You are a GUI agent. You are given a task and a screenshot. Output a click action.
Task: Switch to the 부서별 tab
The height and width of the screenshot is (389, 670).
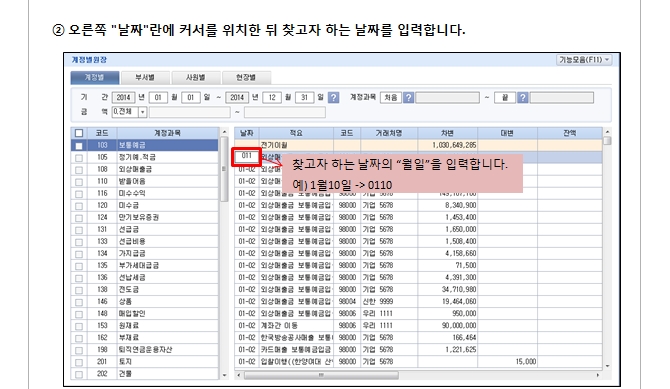click(x=145, y=77)
